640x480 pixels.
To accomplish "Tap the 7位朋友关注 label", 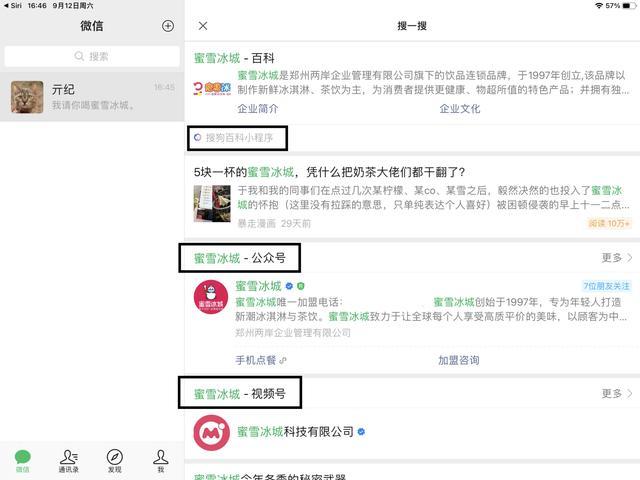I will pyautogui.click(x=606, y=286).
